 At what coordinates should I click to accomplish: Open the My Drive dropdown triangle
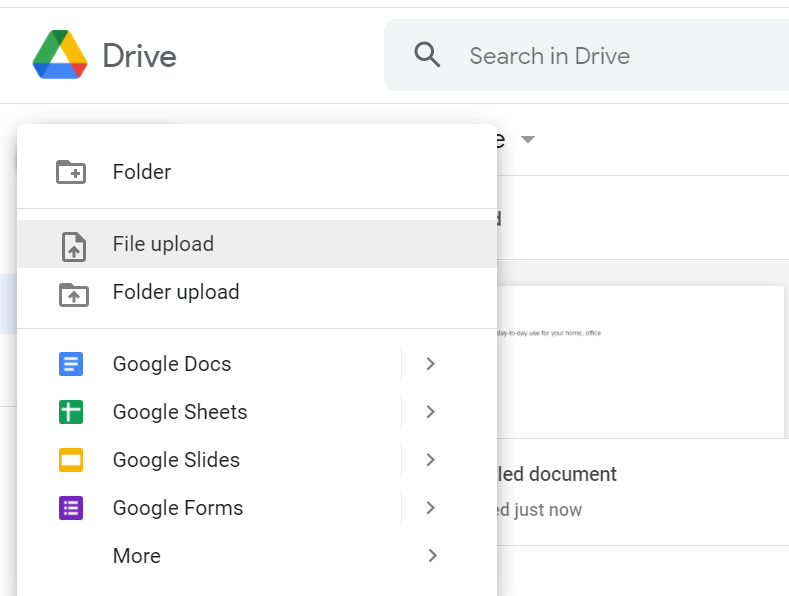527,139
